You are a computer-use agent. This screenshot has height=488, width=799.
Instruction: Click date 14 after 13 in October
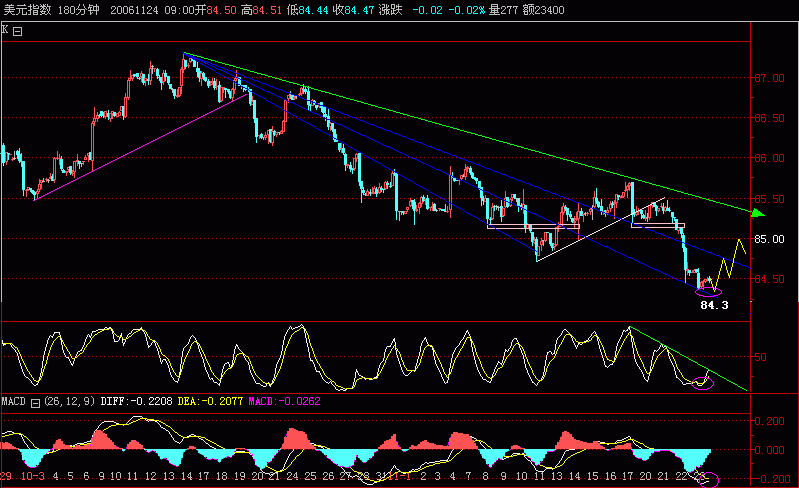[x=187, y=476]
